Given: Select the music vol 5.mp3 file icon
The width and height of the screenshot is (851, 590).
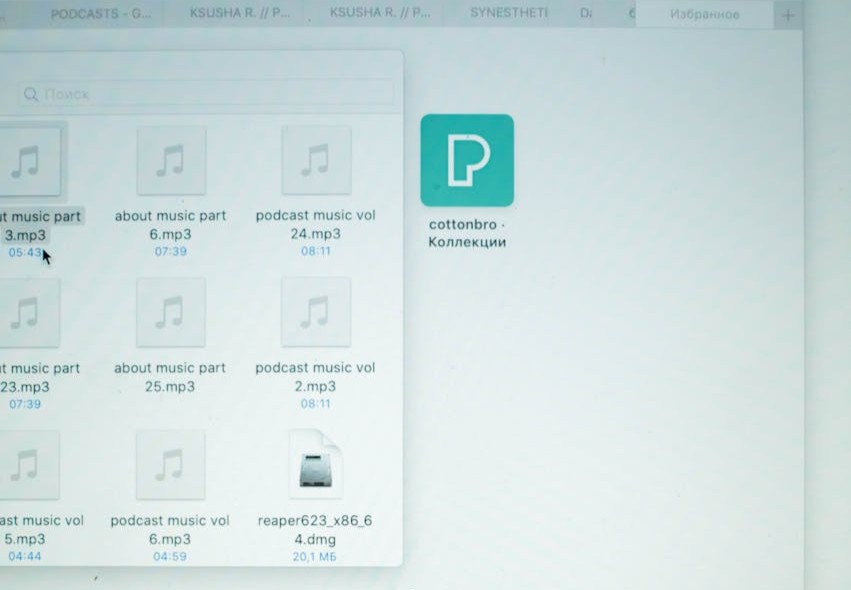Looking at the screenshot, I should (27, 465).
